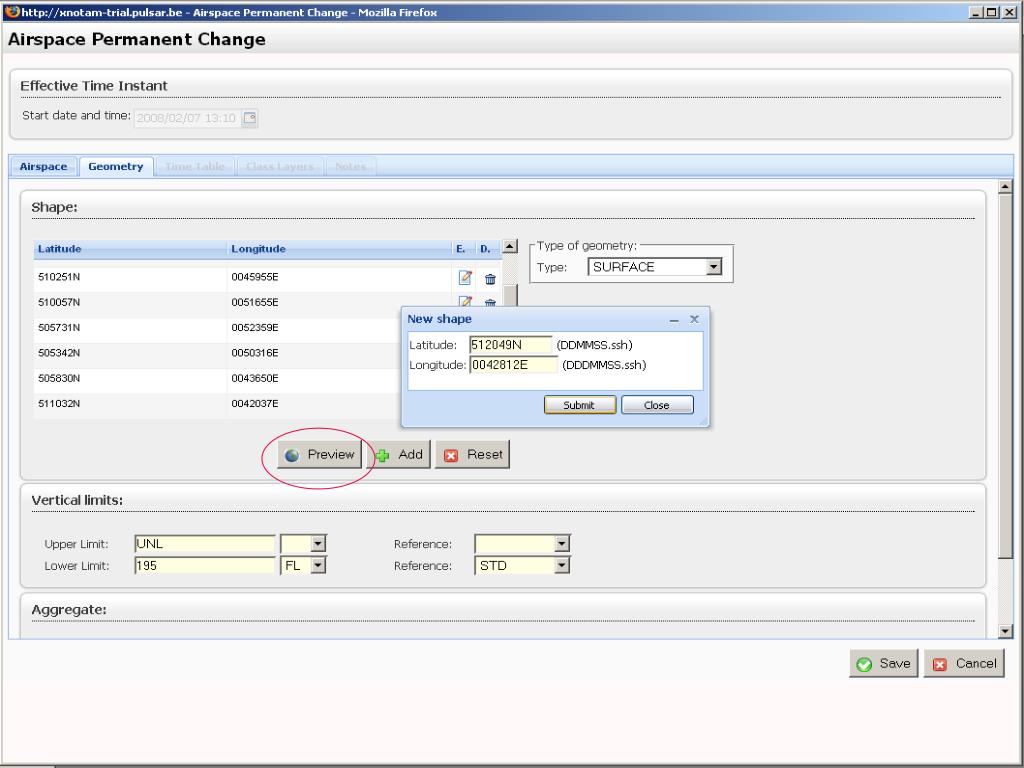
Task: Click main panel scrollbar down arrow
Action: click(x=1006, y=632)
